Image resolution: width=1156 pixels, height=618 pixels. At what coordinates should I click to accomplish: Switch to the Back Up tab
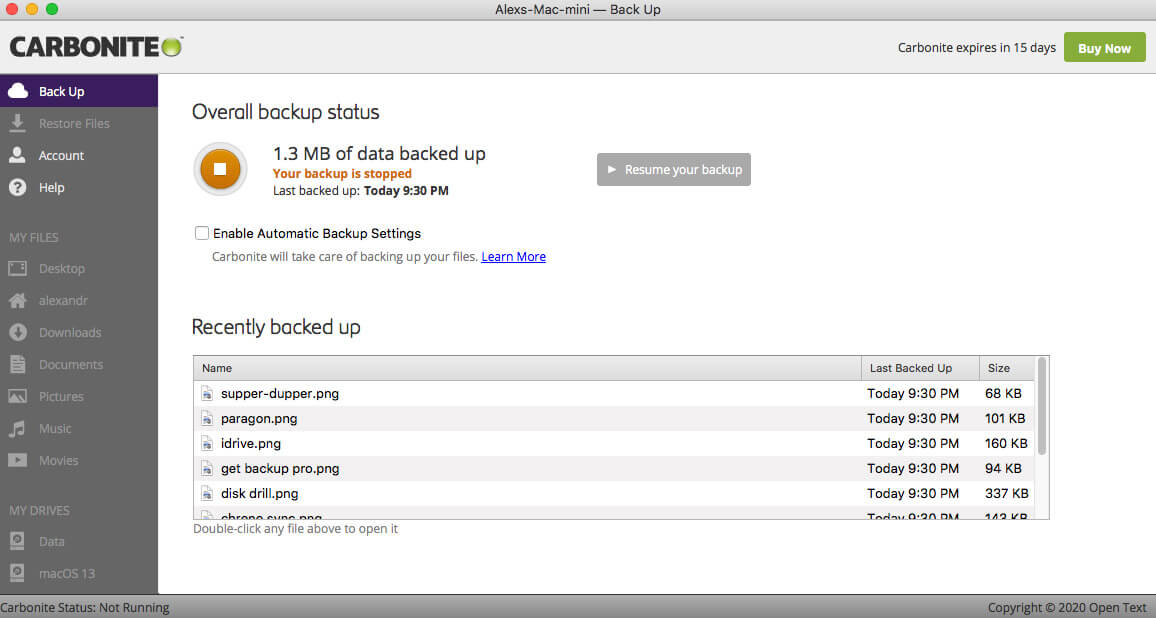[x=61, y=92]
